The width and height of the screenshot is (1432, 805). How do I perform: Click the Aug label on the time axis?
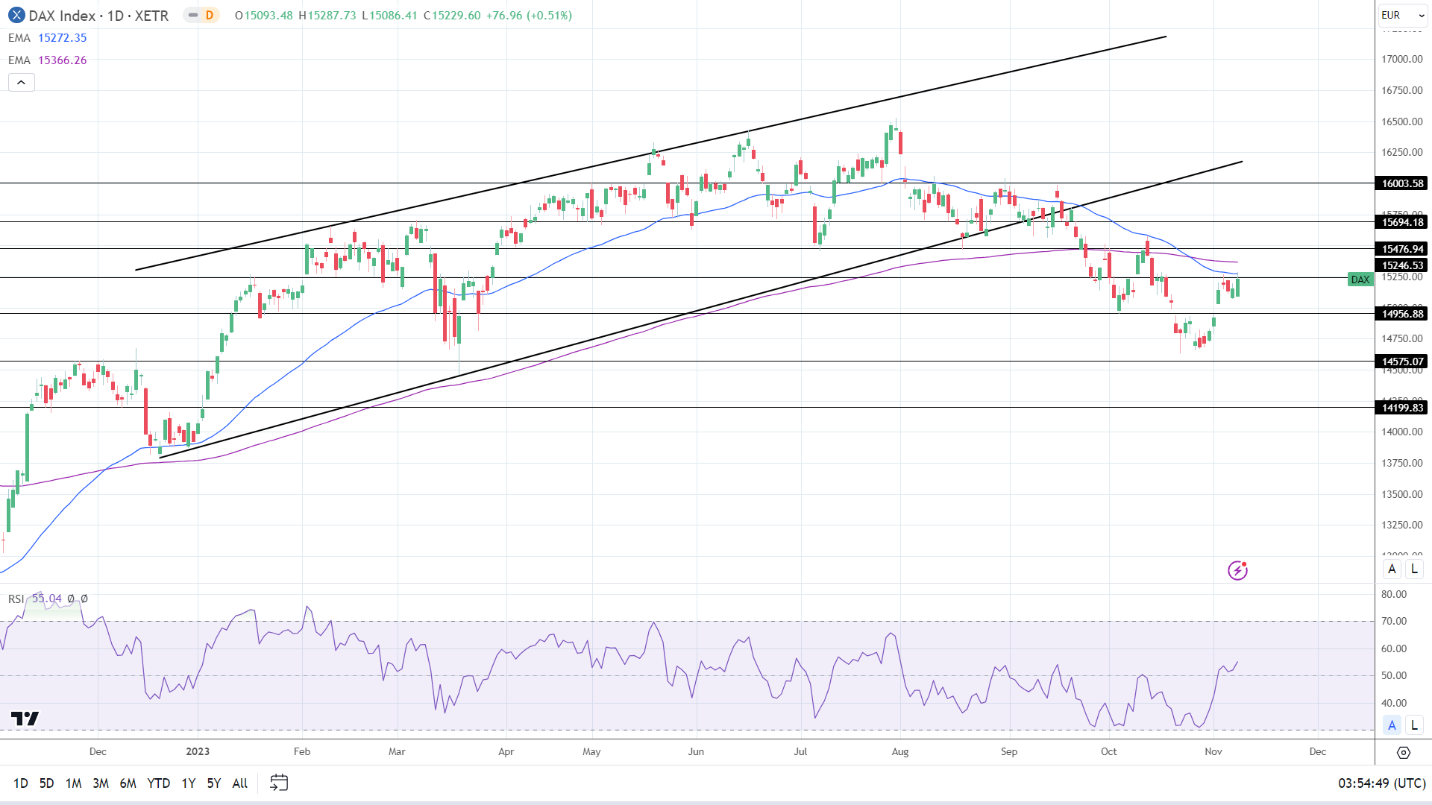pos(900,750)
